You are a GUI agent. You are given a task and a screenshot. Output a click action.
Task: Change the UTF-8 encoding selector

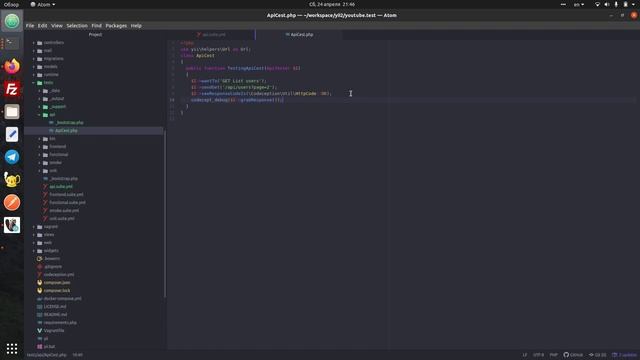coord(538,355)
